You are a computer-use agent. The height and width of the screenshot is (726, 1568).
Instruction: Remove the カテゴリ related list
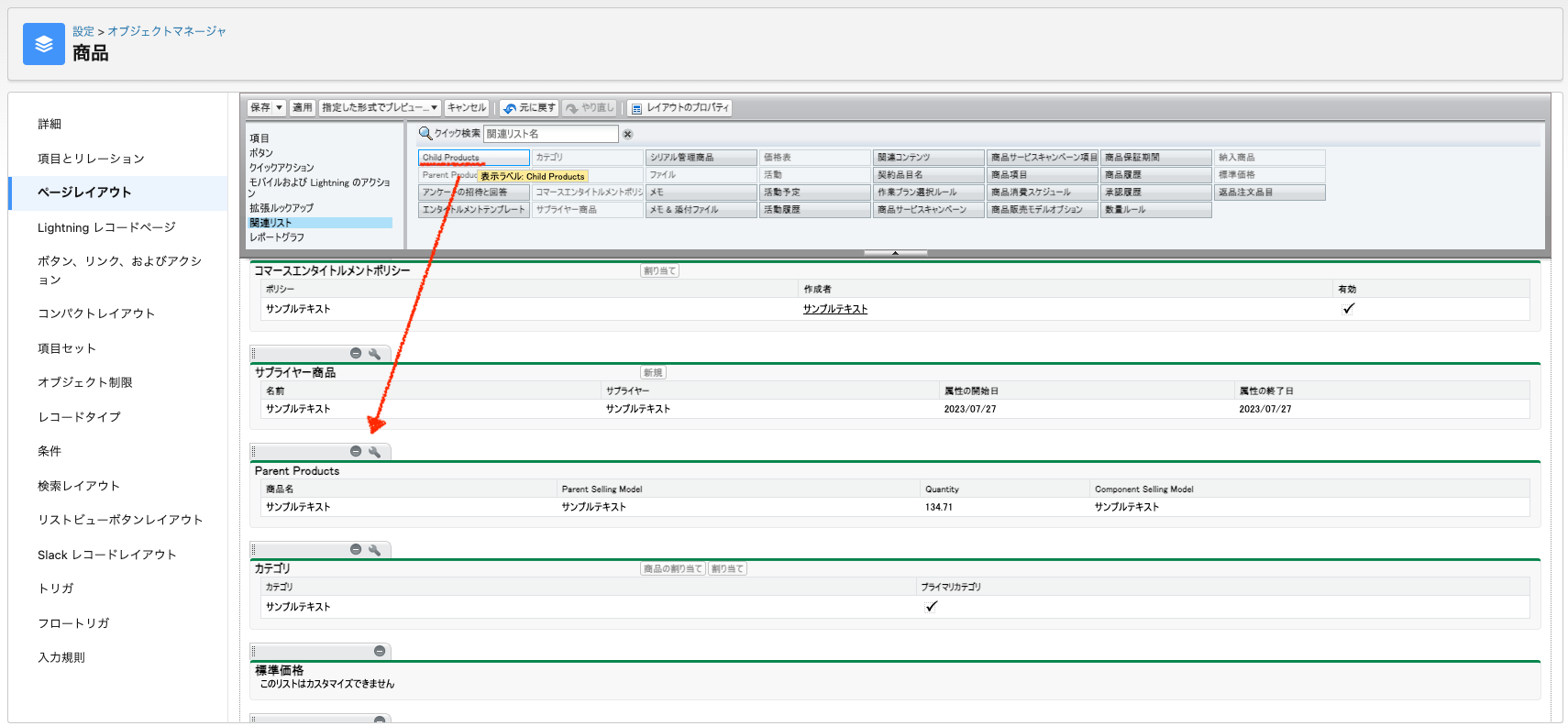[356, 550]
